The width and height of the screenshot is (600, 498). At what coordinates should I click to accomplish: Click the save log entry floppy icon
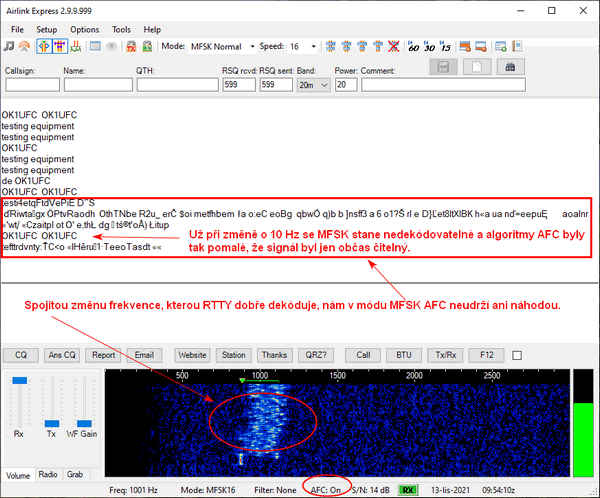click(444, 66)
